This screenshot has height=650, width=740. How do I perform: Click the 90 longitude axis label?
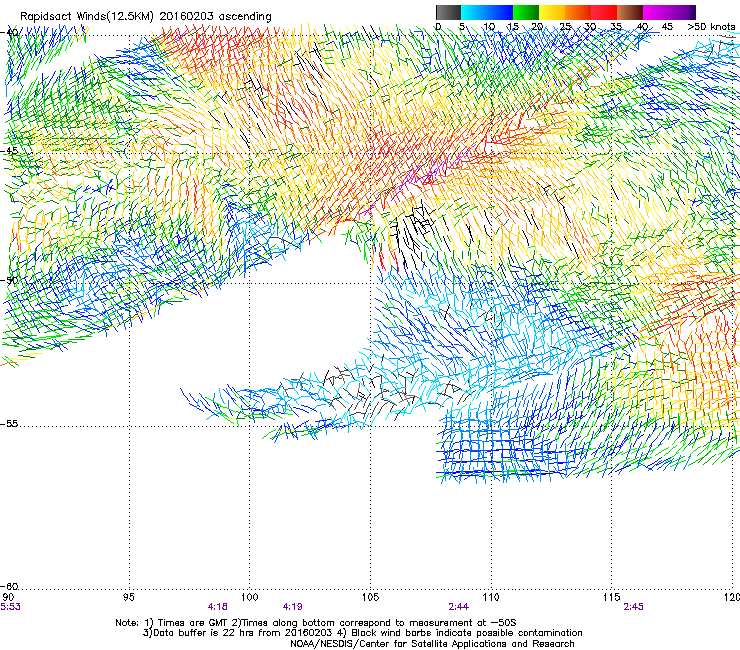point(8,597)
